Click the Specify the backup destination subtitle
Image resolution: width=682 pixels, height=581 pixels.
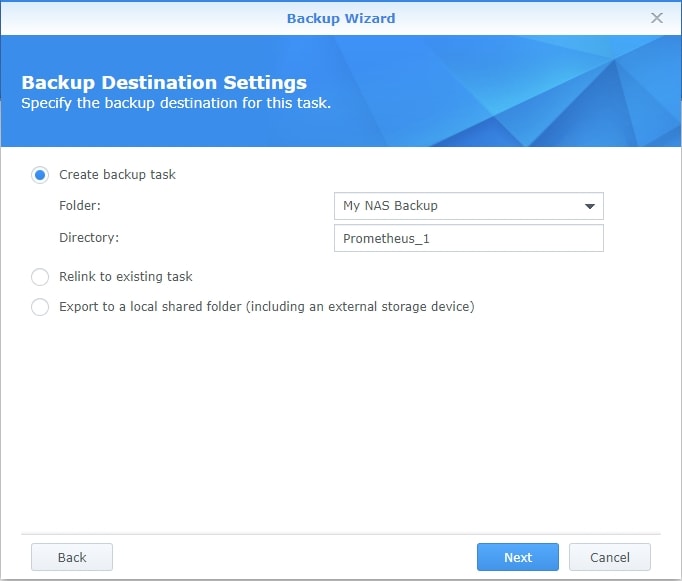176,103
